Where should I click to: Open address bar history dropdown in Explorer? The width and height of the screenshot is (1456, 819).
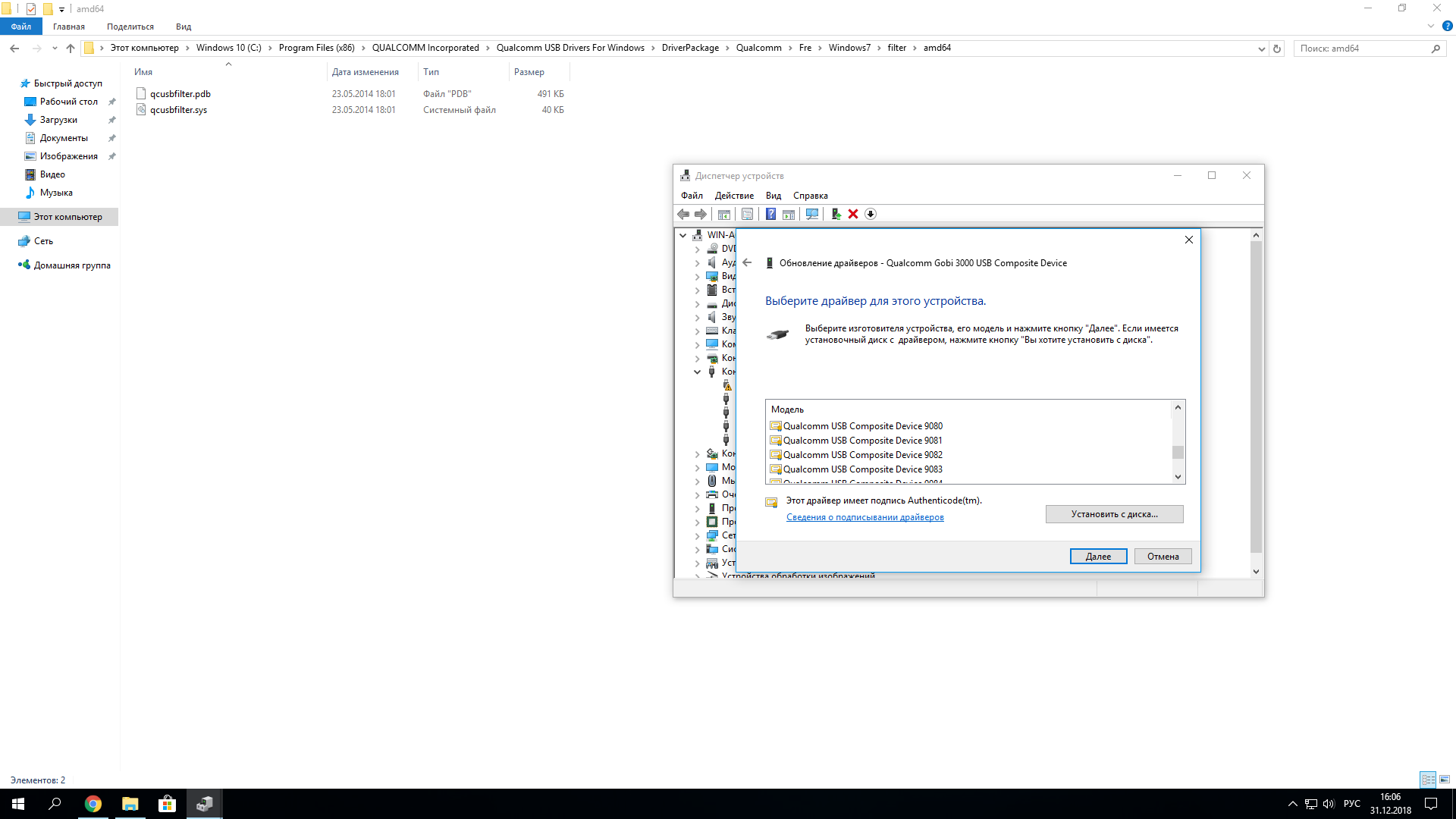click(1261, 49)
